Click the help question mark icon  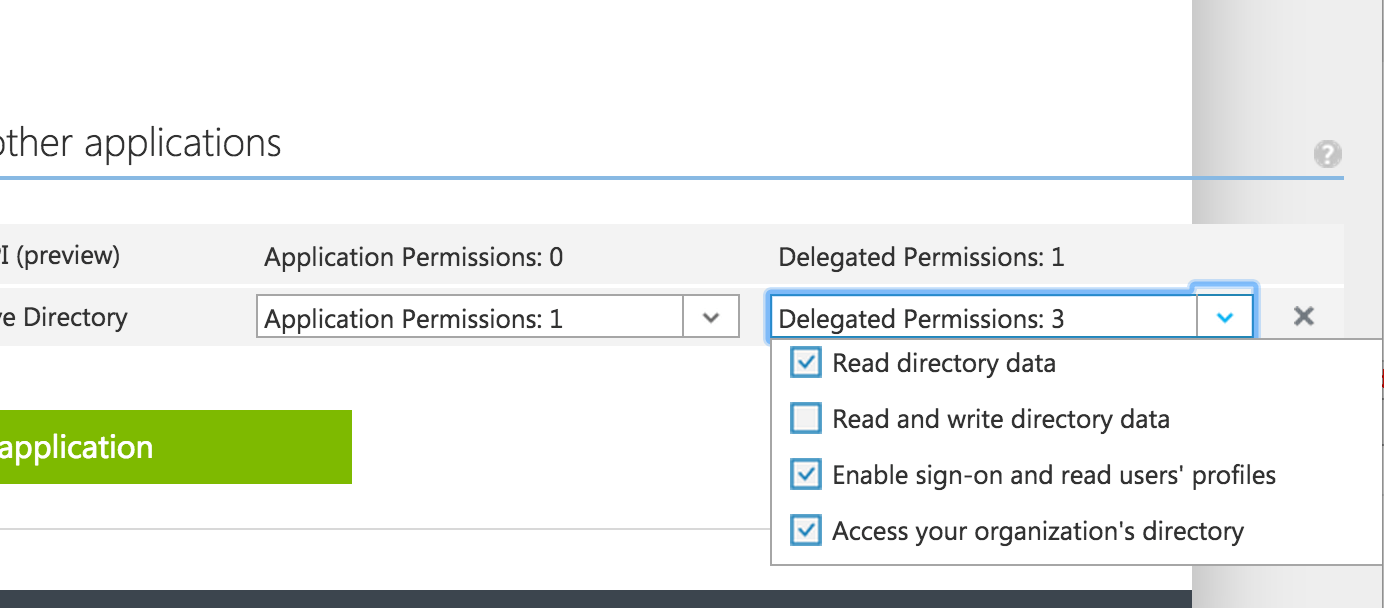1328,155
